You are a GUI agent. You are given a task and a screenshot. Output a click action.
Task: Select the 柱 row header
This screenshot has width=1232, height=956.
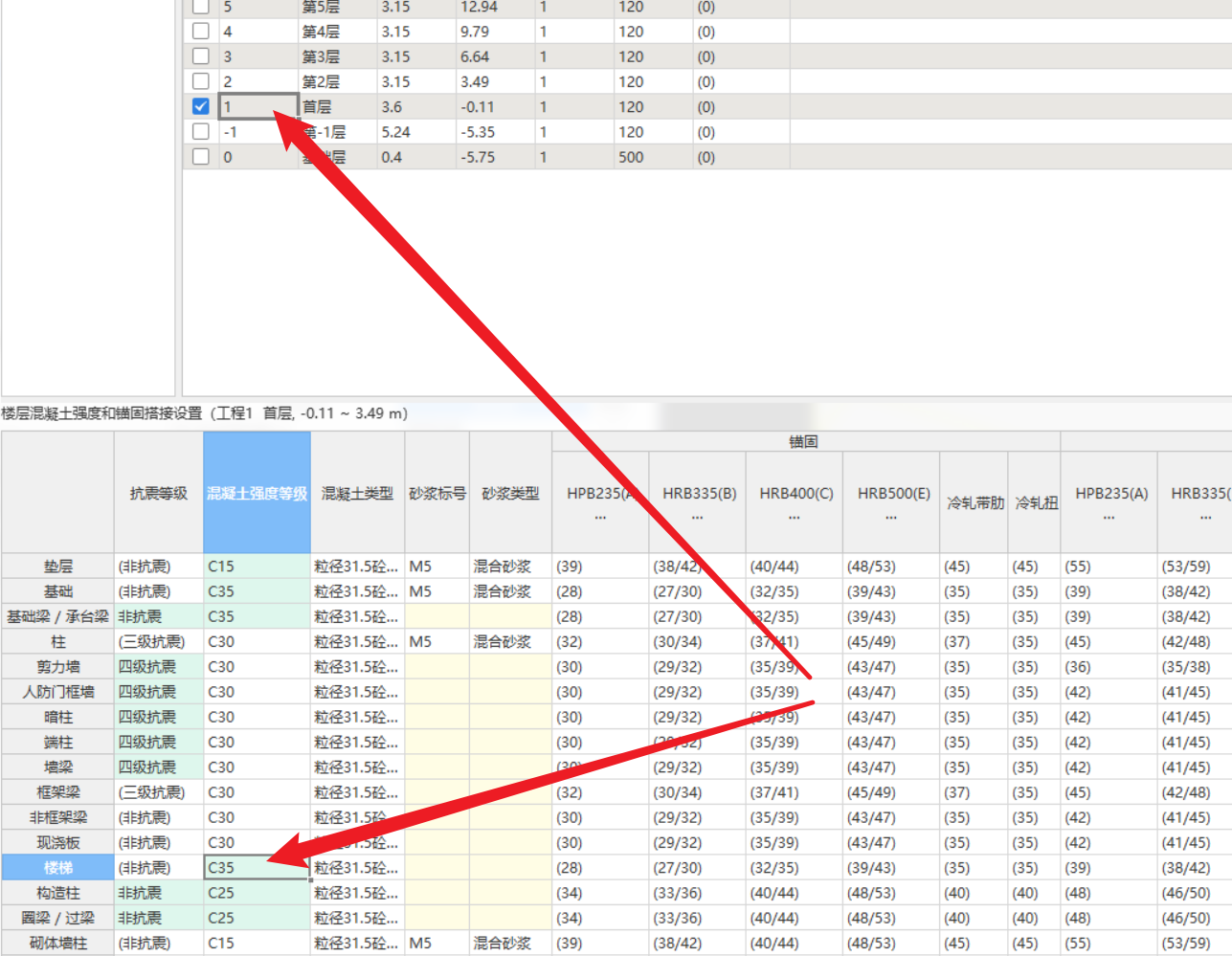click(x=58, y=641)
